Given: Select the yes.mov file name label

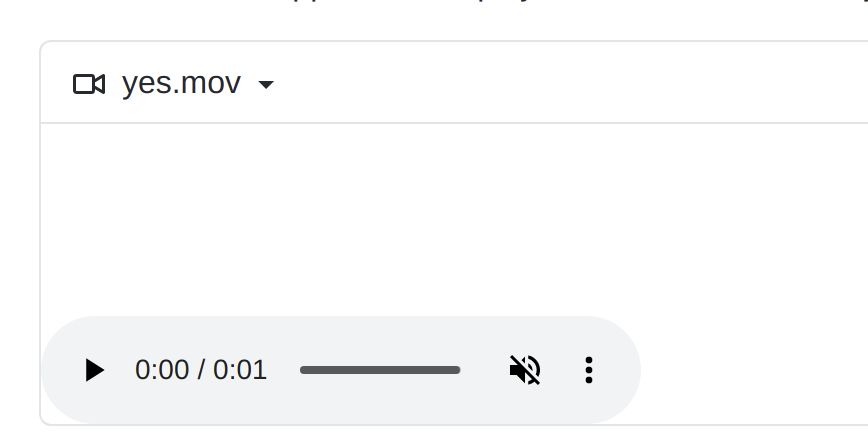Looking at the screenshot, I should 181,84.
